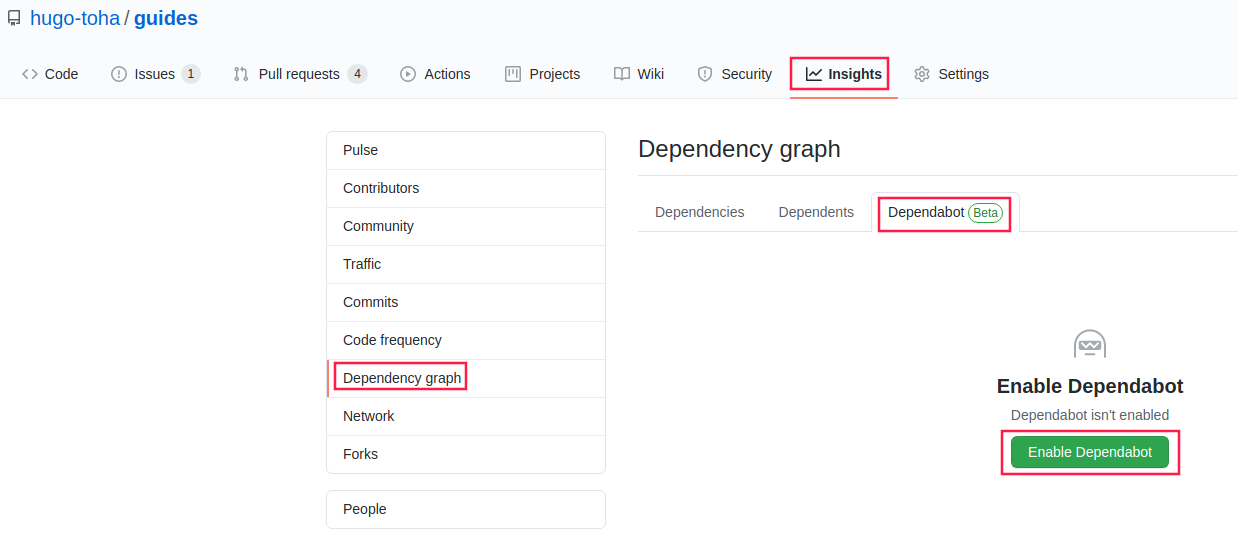Click the Pull requests branch icon
The width and height of the screenshot is (1238, 541).
[241, 74]
